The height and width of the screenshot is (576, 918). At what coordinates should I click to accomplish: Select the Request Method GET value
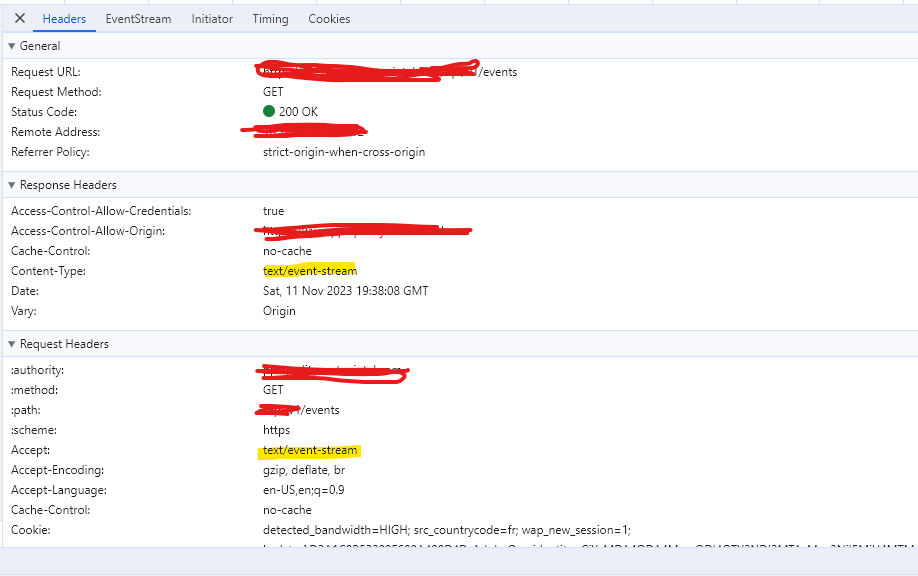[x=272, y=91]
